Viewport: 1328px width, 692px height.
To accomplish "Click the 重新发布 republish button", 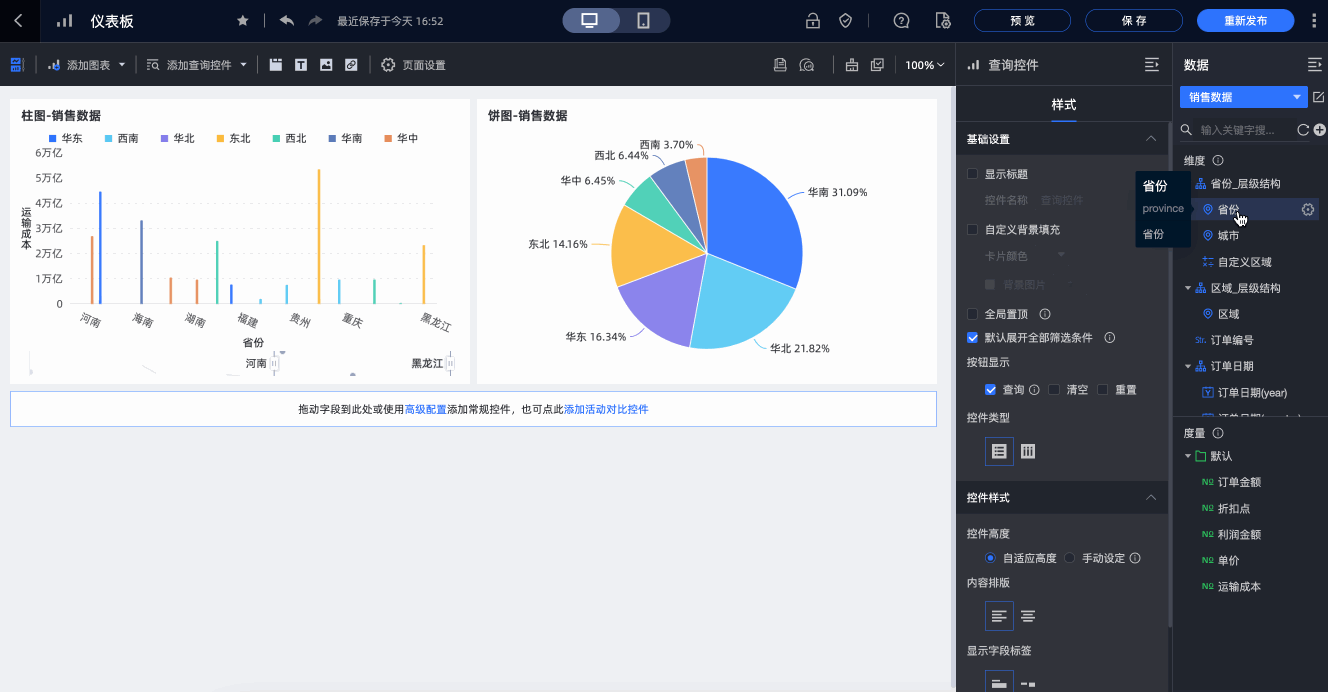I will click(x=1245, y=21).
